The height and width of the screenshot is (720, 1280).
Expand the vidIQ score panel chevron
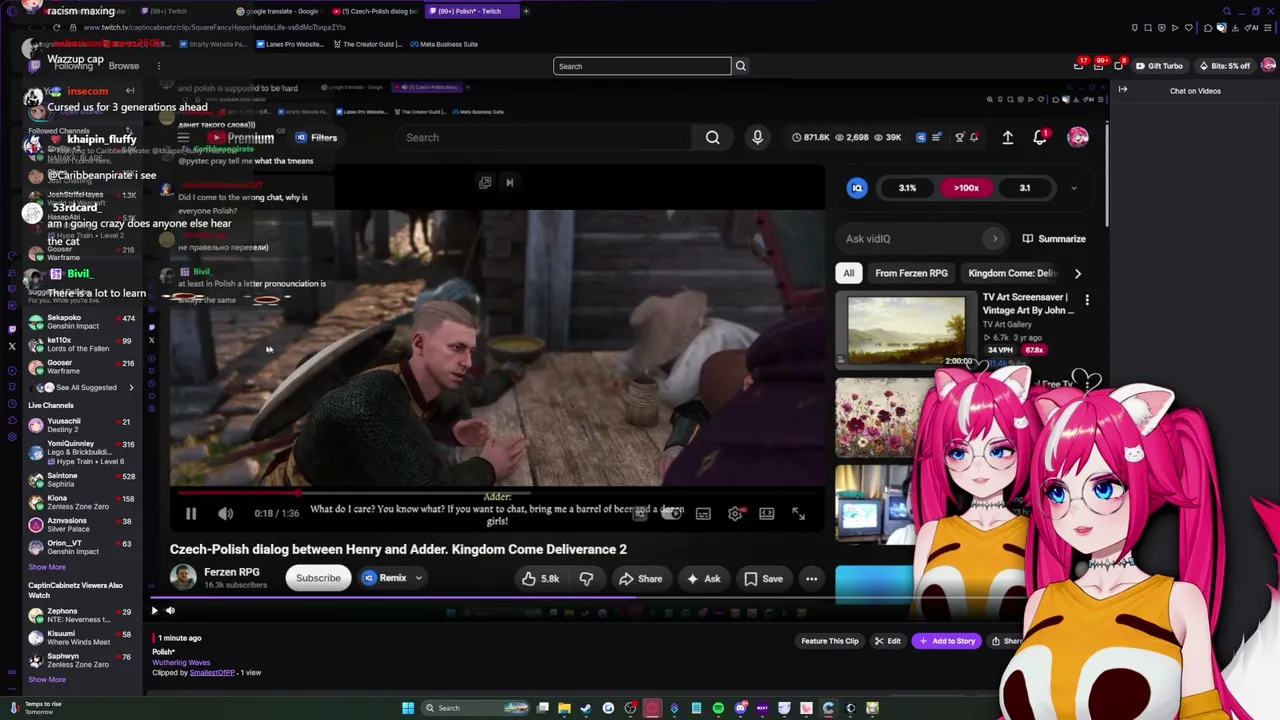(1074, 188)
